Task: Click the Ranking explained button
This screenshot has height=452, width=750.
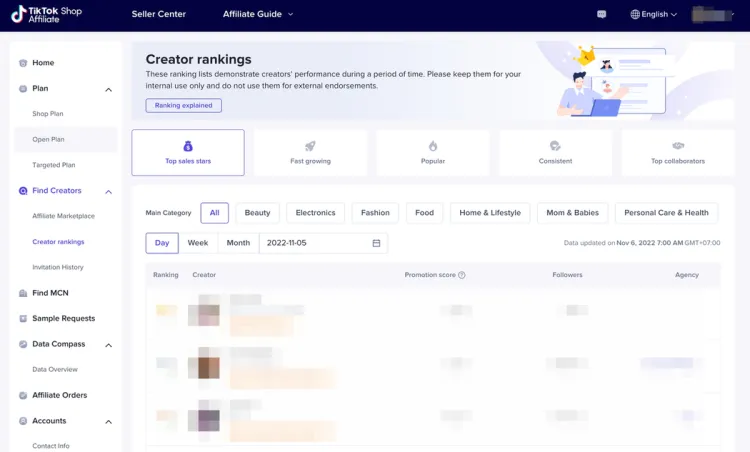Action: 184,105
